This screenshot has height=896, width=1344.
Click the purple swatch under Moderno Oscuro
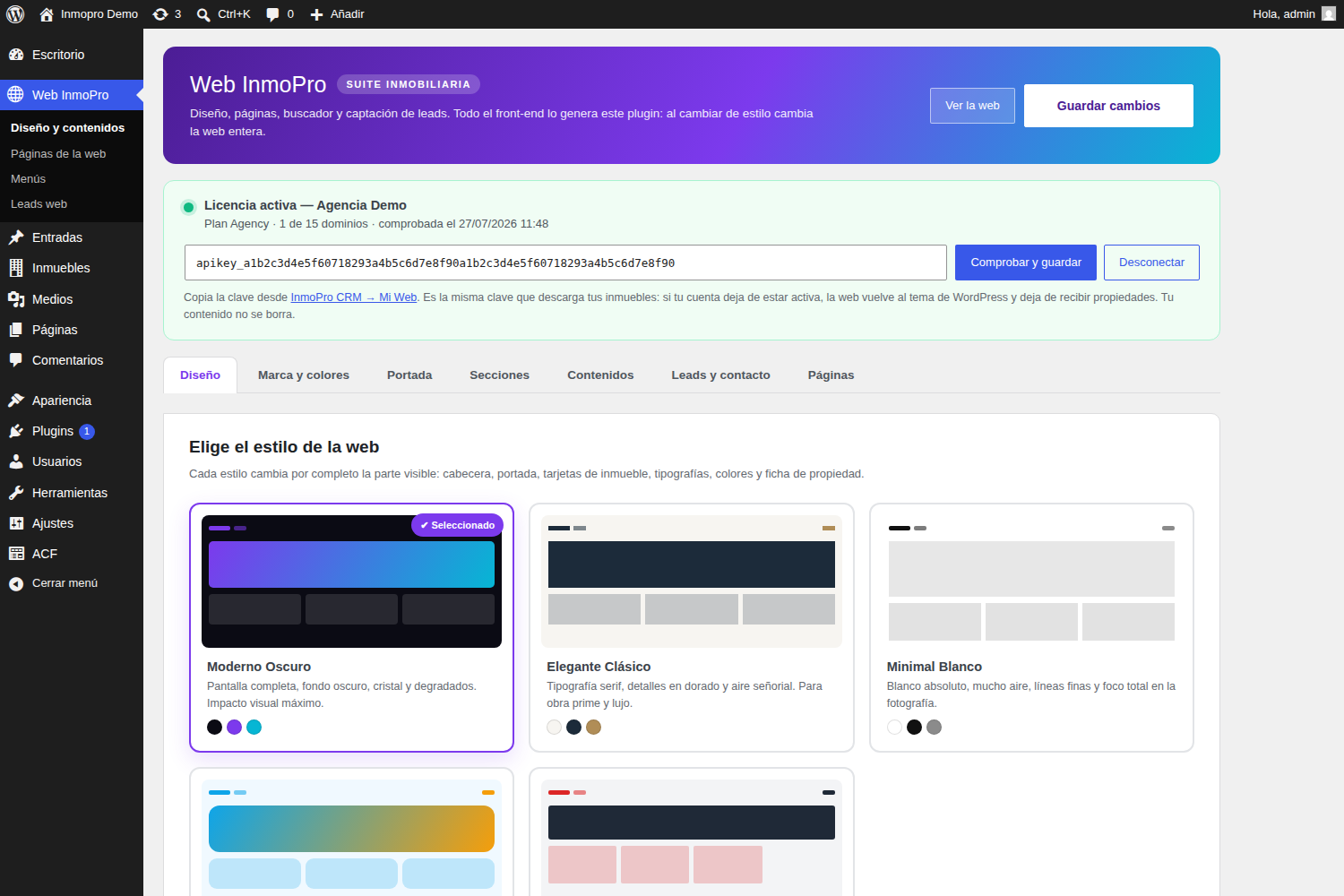234,727
